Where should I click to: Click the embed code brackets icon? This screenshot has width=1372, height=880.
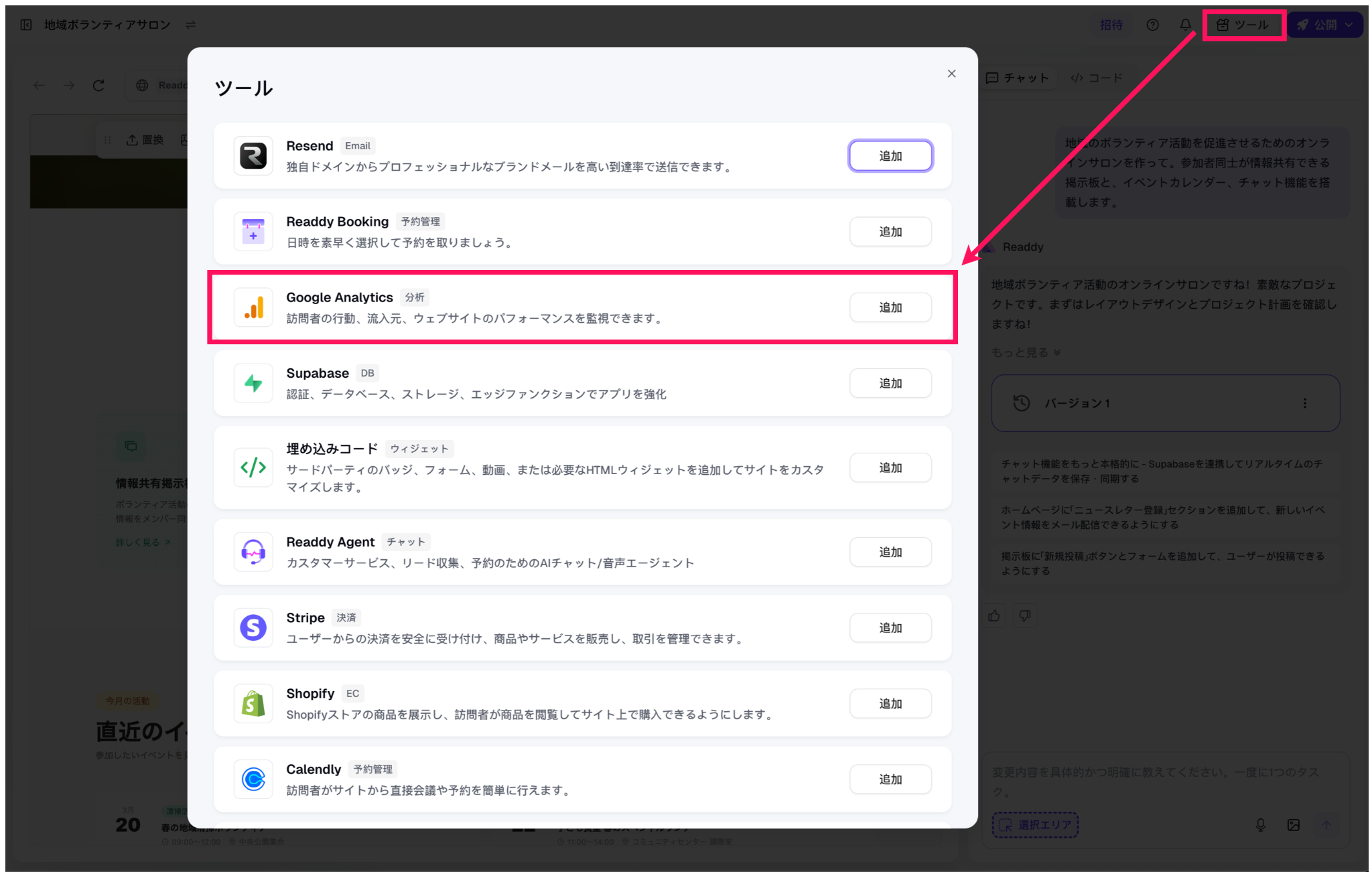click(253, 467)
